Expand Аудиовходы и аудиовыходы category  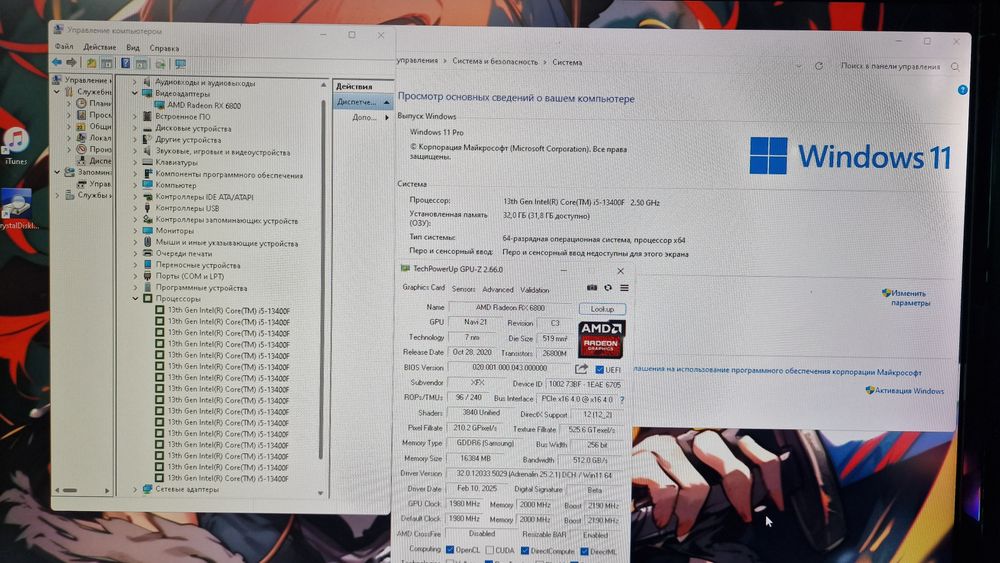coord(135,82)
